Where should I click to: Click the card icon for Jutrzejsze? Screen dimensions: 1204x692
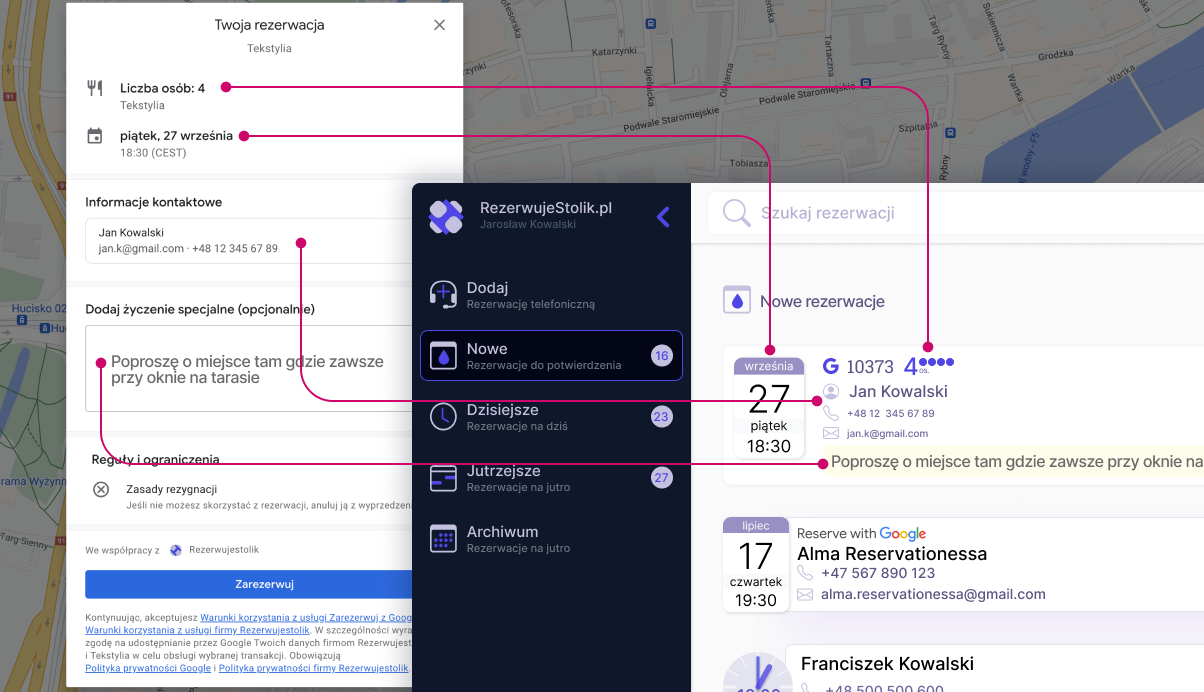(x=443, y=478)
